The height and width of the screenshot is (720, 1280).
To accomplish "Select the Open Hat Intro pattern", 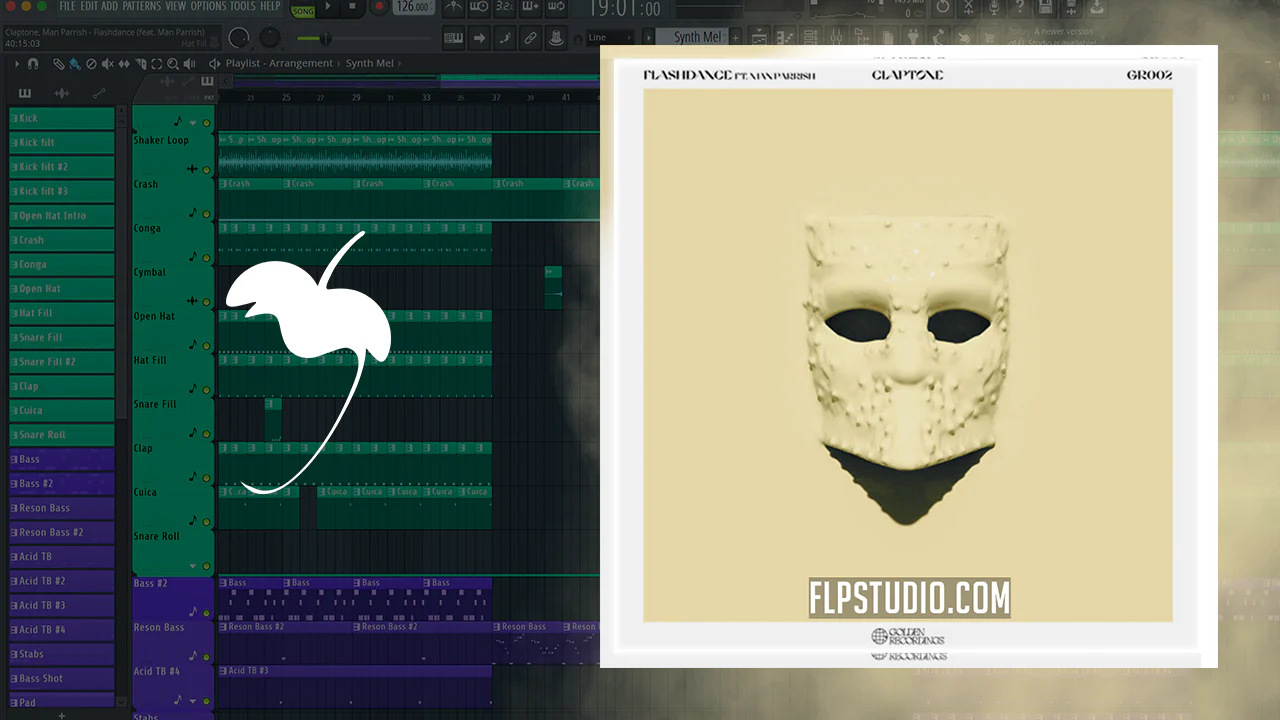I will [61, 216].
